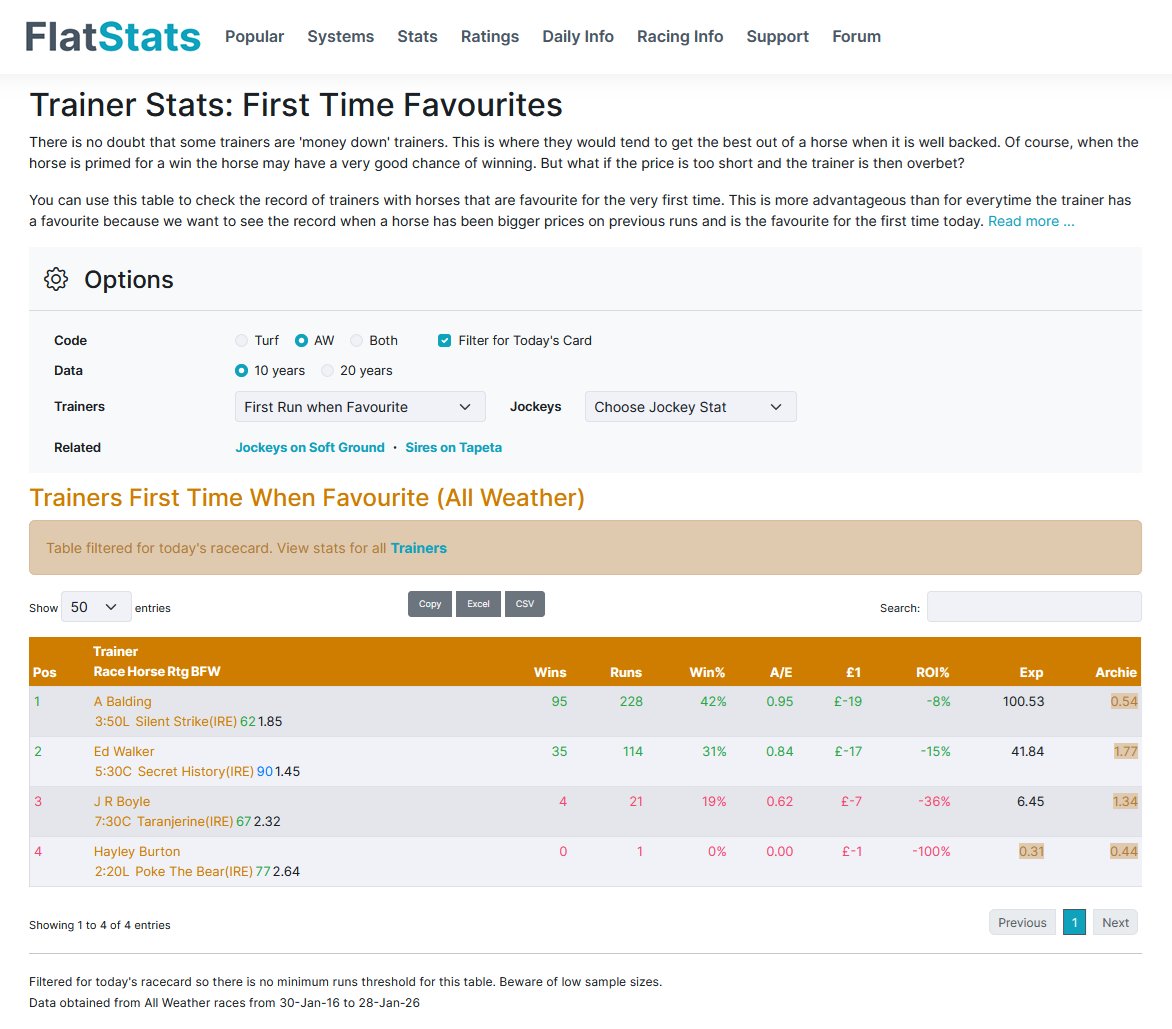The width and height of the screenshot is (1172, 1029).
Task: Sort table by Wins column
Action: (549, 673)
